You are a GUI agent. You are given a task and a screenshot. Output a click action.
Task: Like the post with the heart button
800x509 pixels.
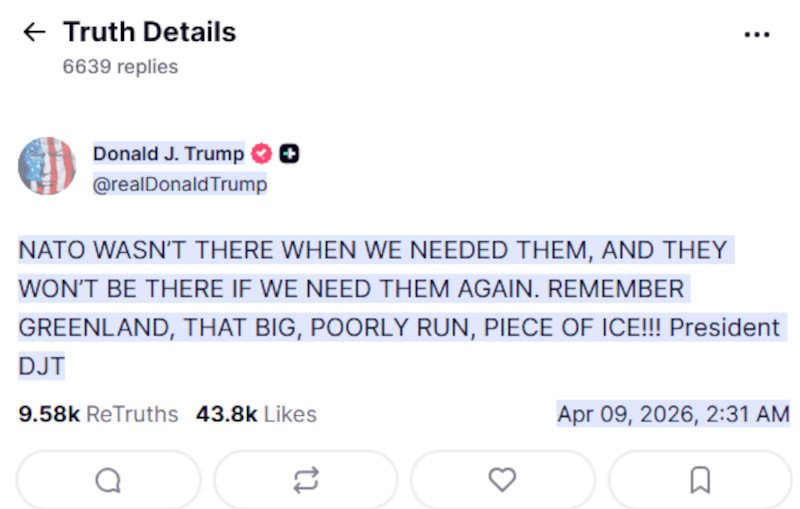(502, 481)
